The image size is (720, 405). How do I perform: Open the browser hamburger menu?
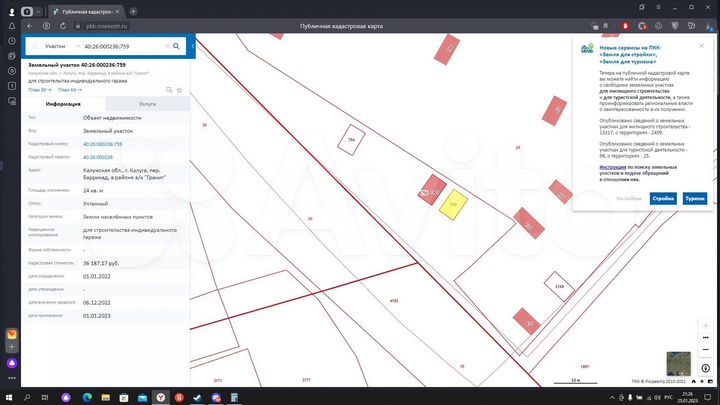(658, 7)
